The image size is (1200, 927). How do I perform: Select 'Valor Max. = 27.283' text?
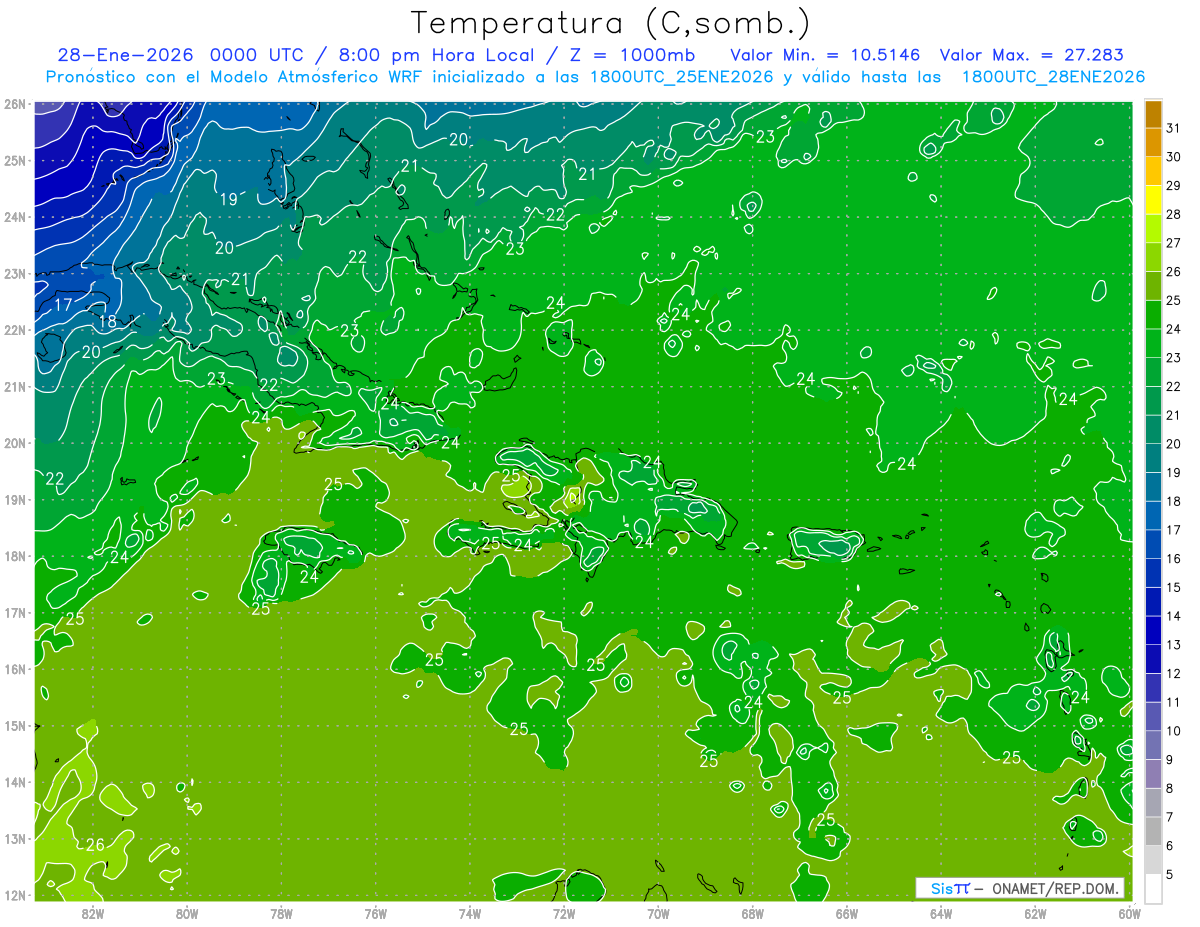click(1031, 56)
